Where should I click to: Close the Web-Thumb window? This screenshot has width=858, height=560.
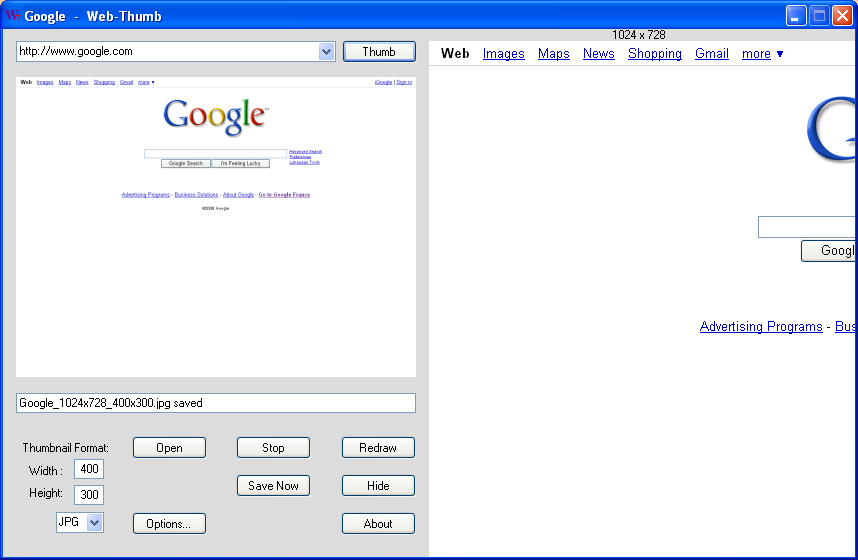[842, 16]
